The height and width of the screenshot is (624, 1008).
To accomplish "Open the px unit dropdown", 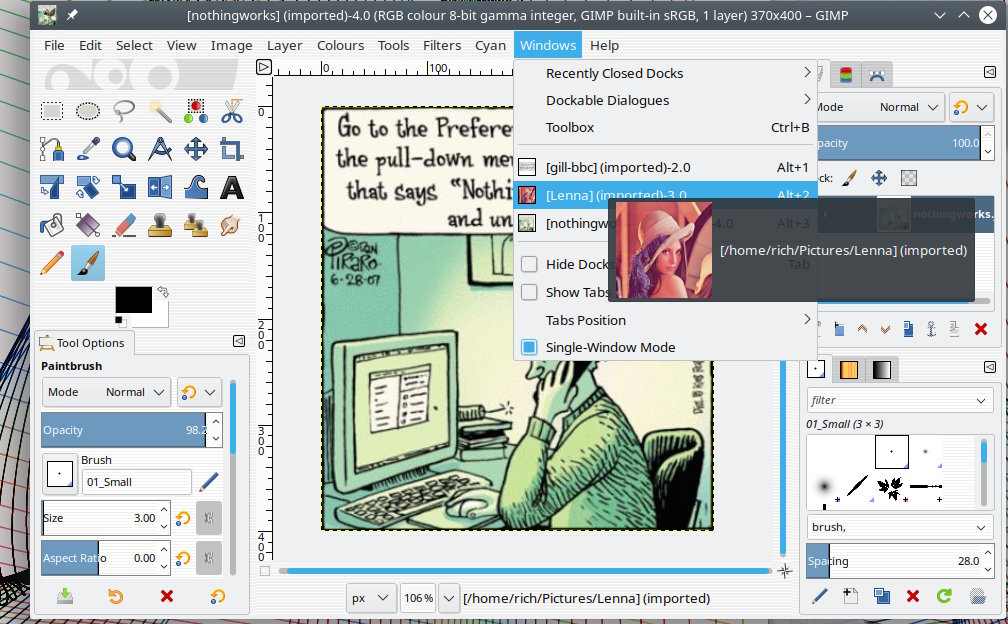I will [371, 598].
